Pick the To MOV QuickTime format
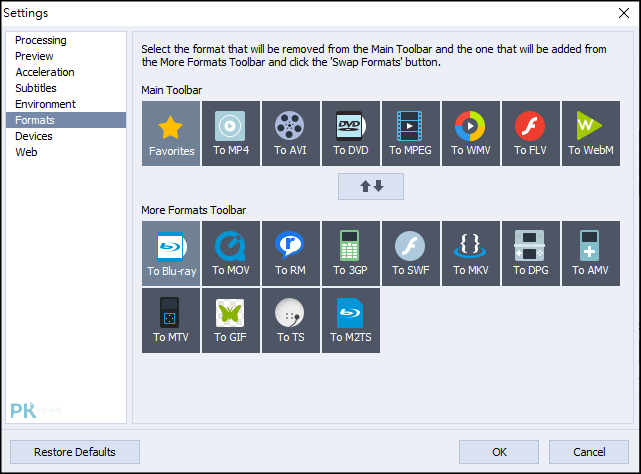 [x=231, y=254]
